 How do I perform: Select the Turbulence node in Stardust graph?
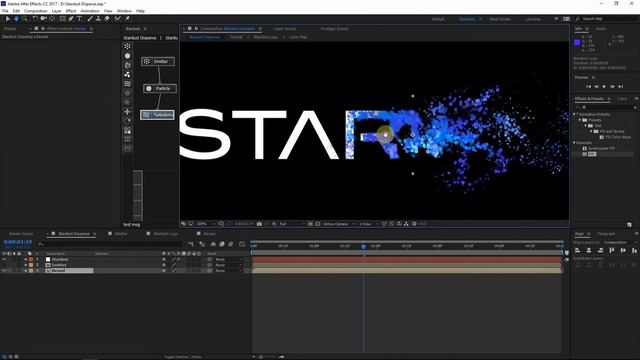(x=158, y=115)
